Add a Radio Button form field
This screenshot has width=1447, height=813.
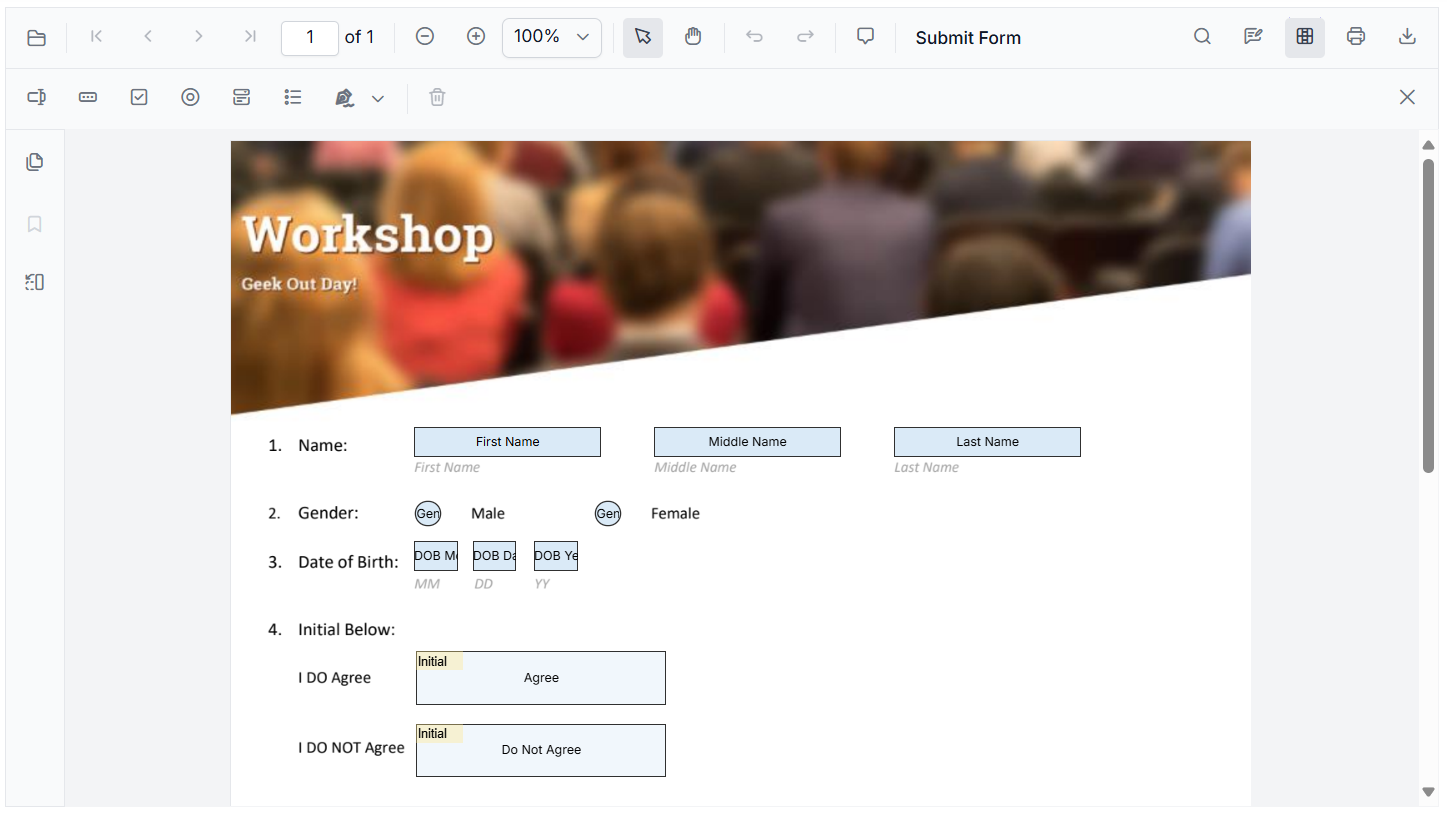(x=190, y=97)
